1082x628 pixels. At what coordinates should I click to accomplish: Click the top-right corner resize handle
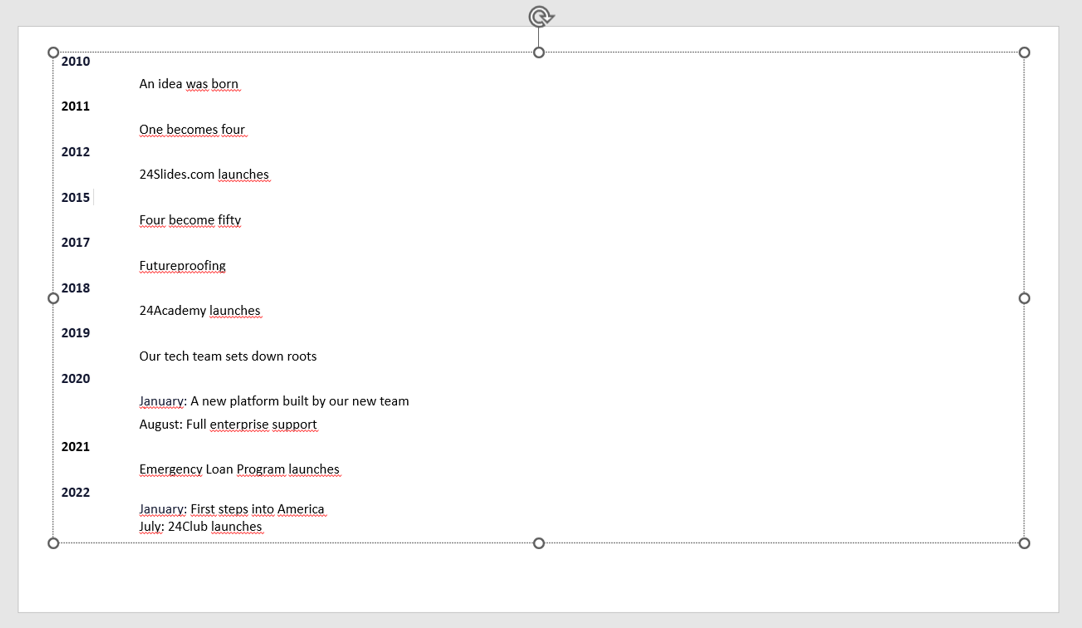1024,52
